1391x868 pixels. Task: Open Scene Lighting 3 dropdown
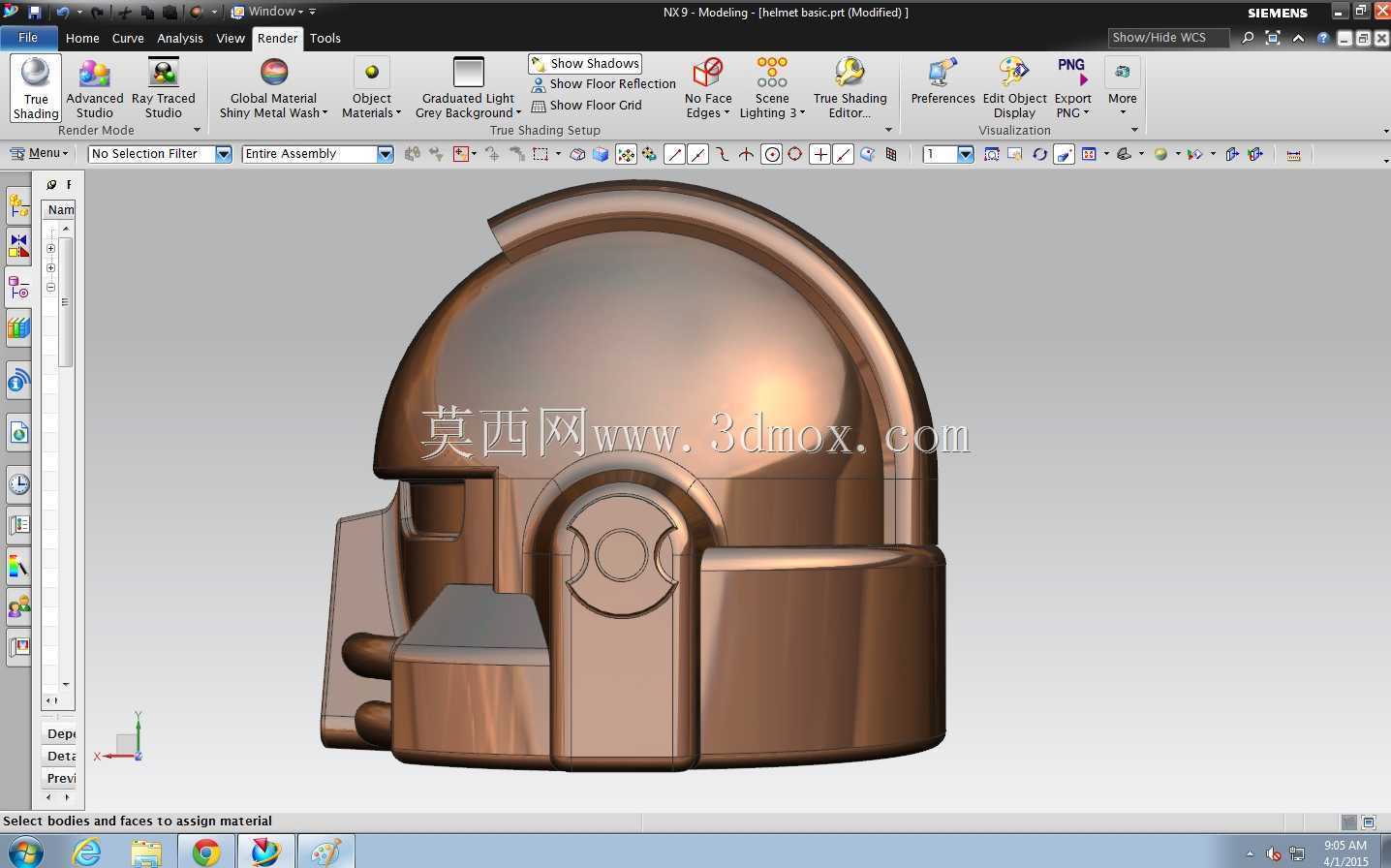(772, 88)
